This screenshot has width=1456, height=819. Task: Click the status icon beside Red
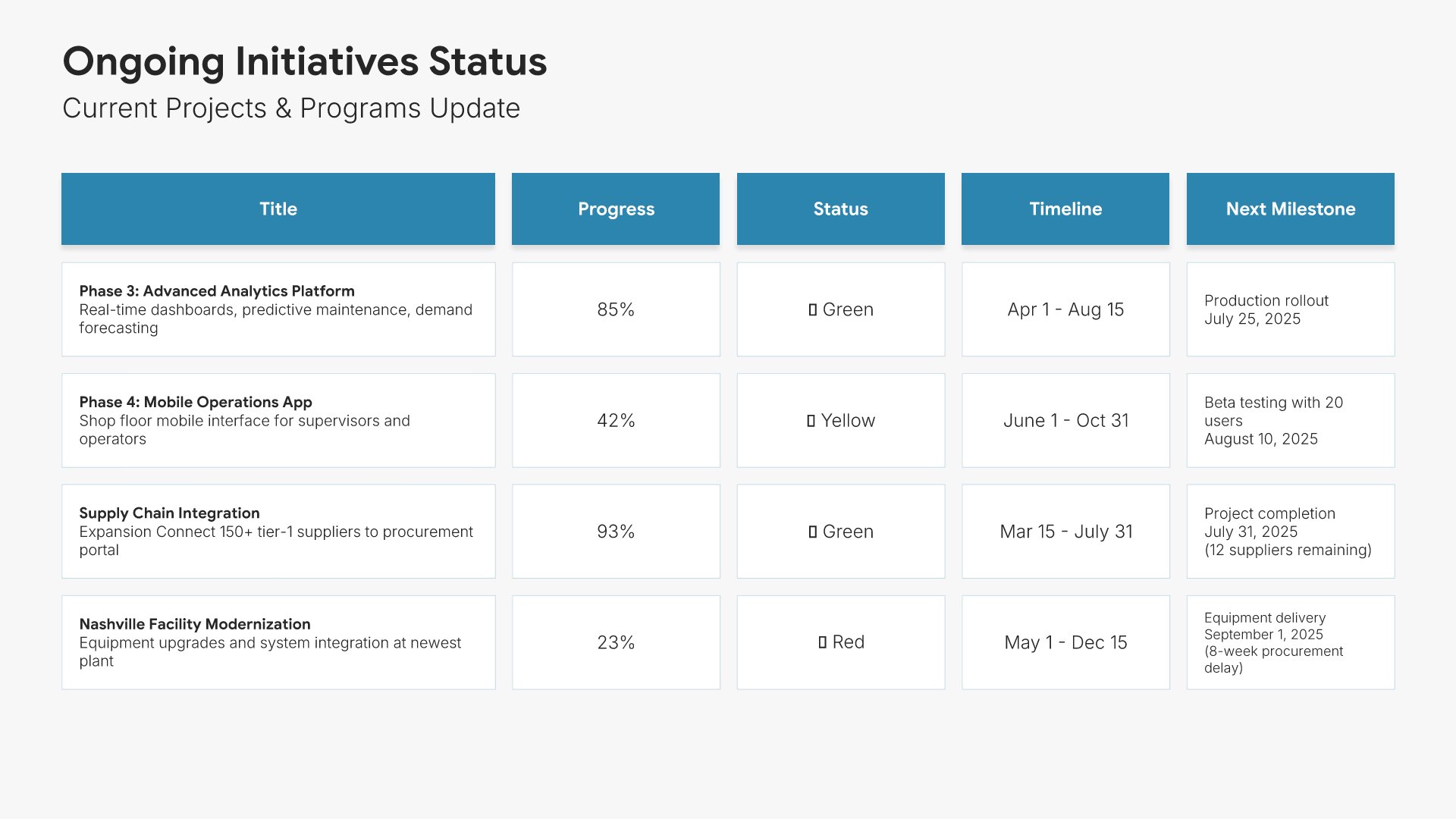pos(822,642)
